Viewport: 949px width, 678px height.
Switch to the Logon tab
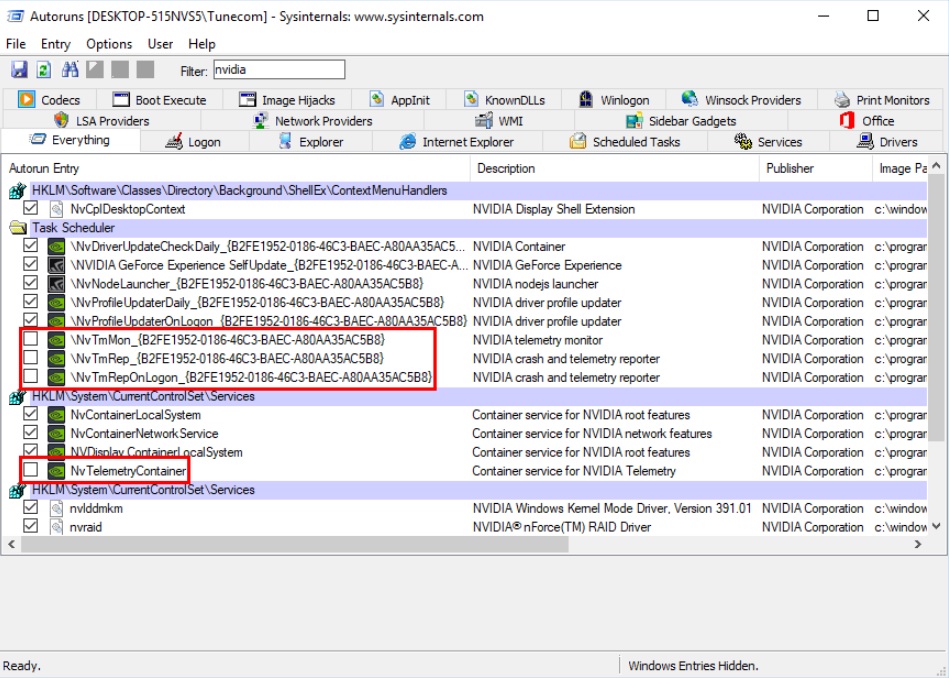(194, 142)
